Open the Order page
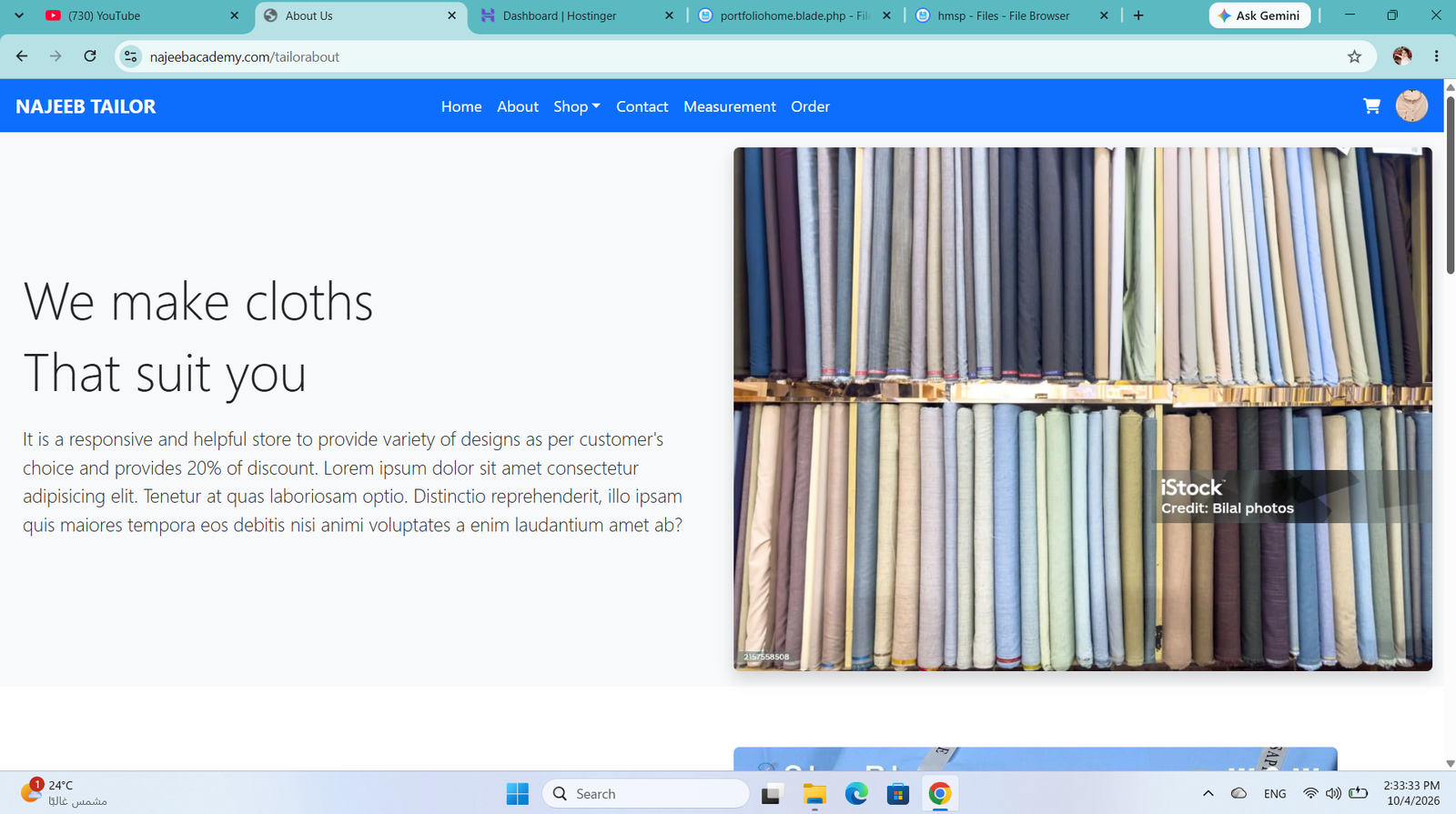This screenshot has width=1456, height=814. [810, 106]
